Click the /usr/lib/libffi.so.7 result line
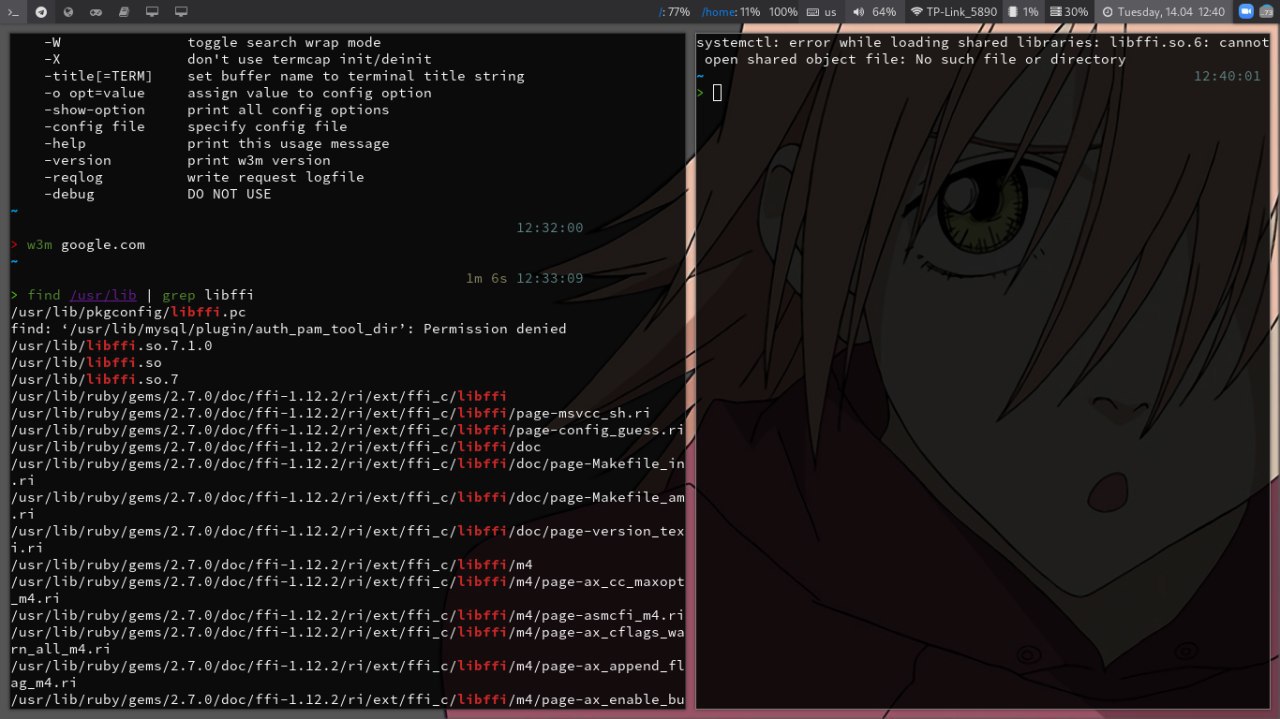The image size is (1280, 719). pos(94,379)
